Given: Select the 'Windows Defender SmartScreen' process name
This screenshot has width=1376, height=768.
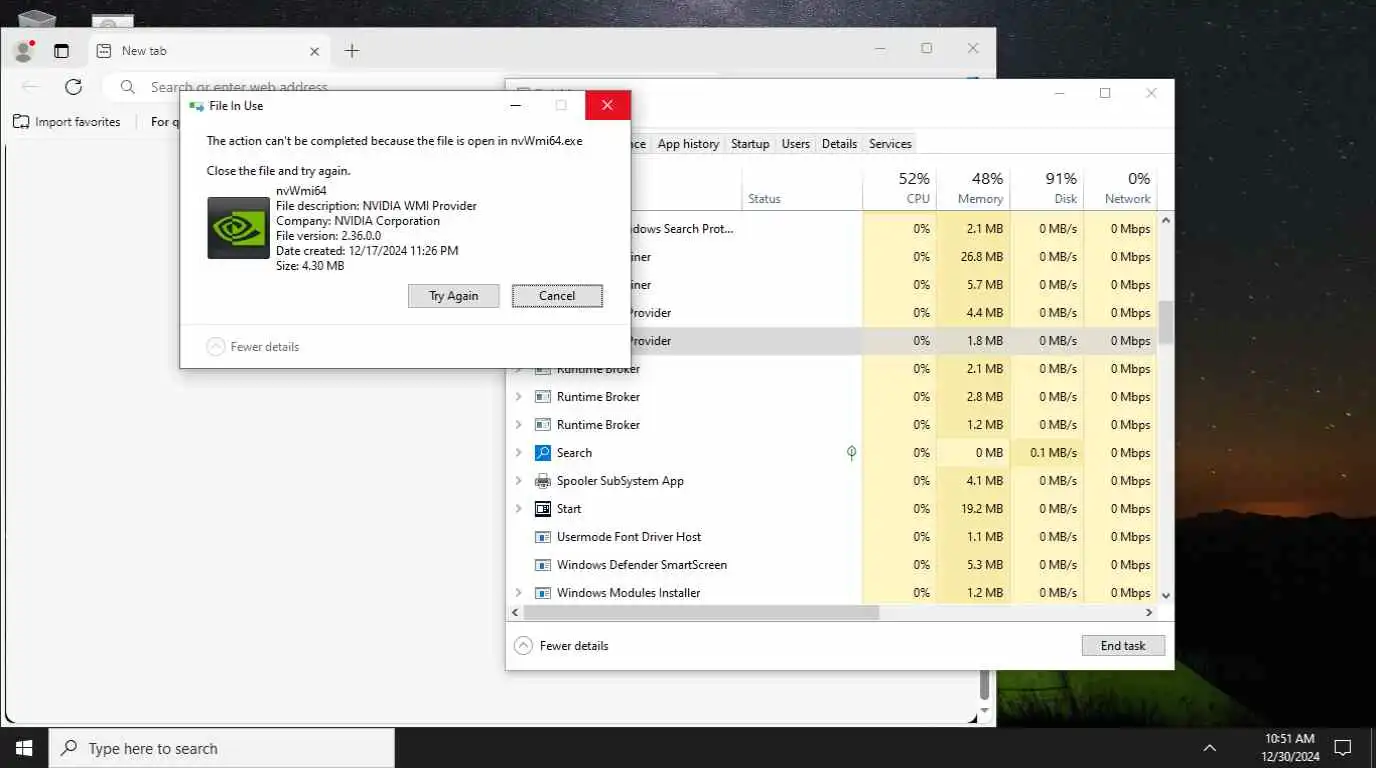Looking at the screenshot, I should tap(642, 565).
